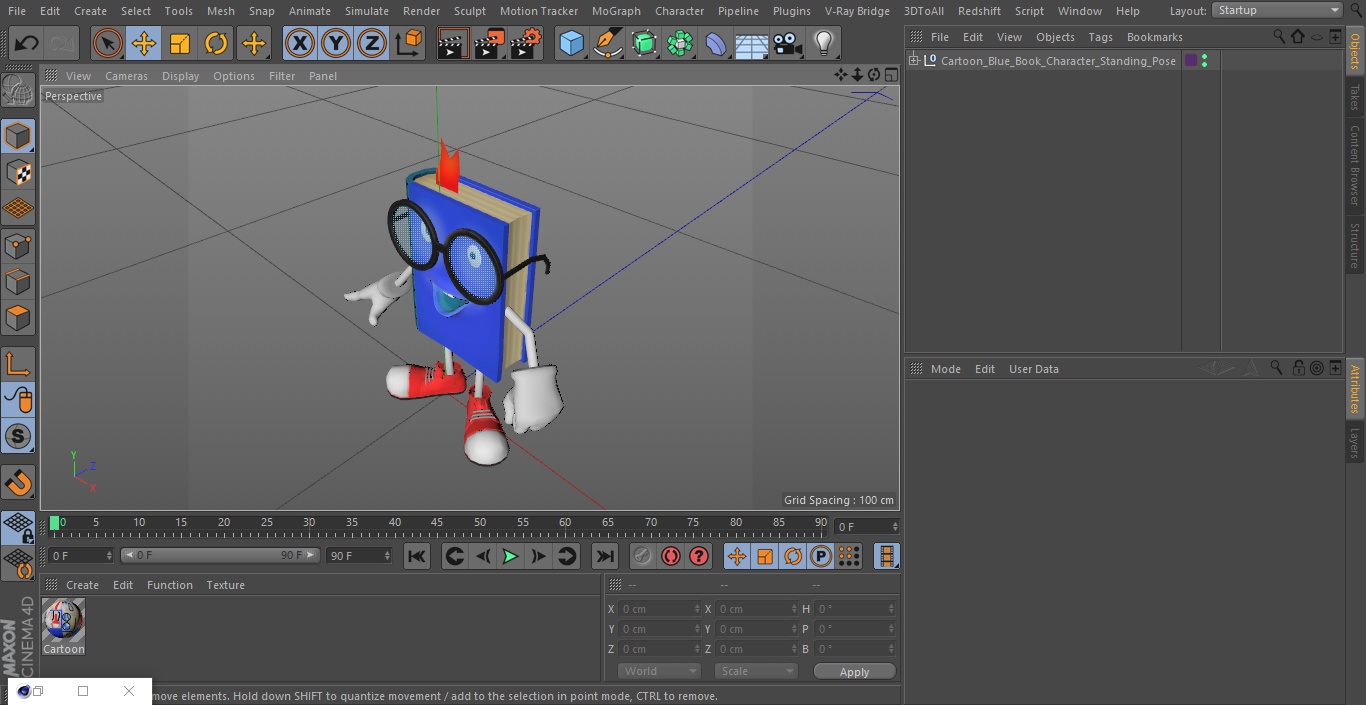This screenshot has width=1366, height=705.
Task: Open the Attributes side tab
Action: click(x=1355, y=389)
